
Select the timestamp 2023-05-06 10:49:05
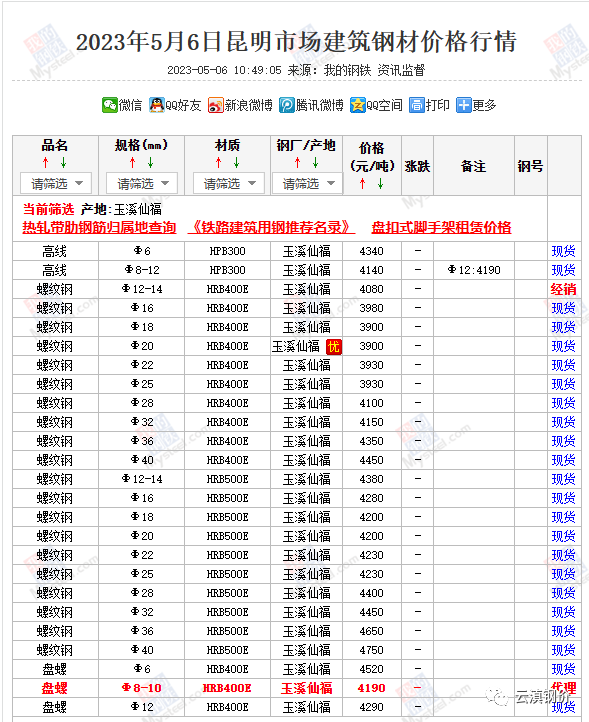point(224,70)
